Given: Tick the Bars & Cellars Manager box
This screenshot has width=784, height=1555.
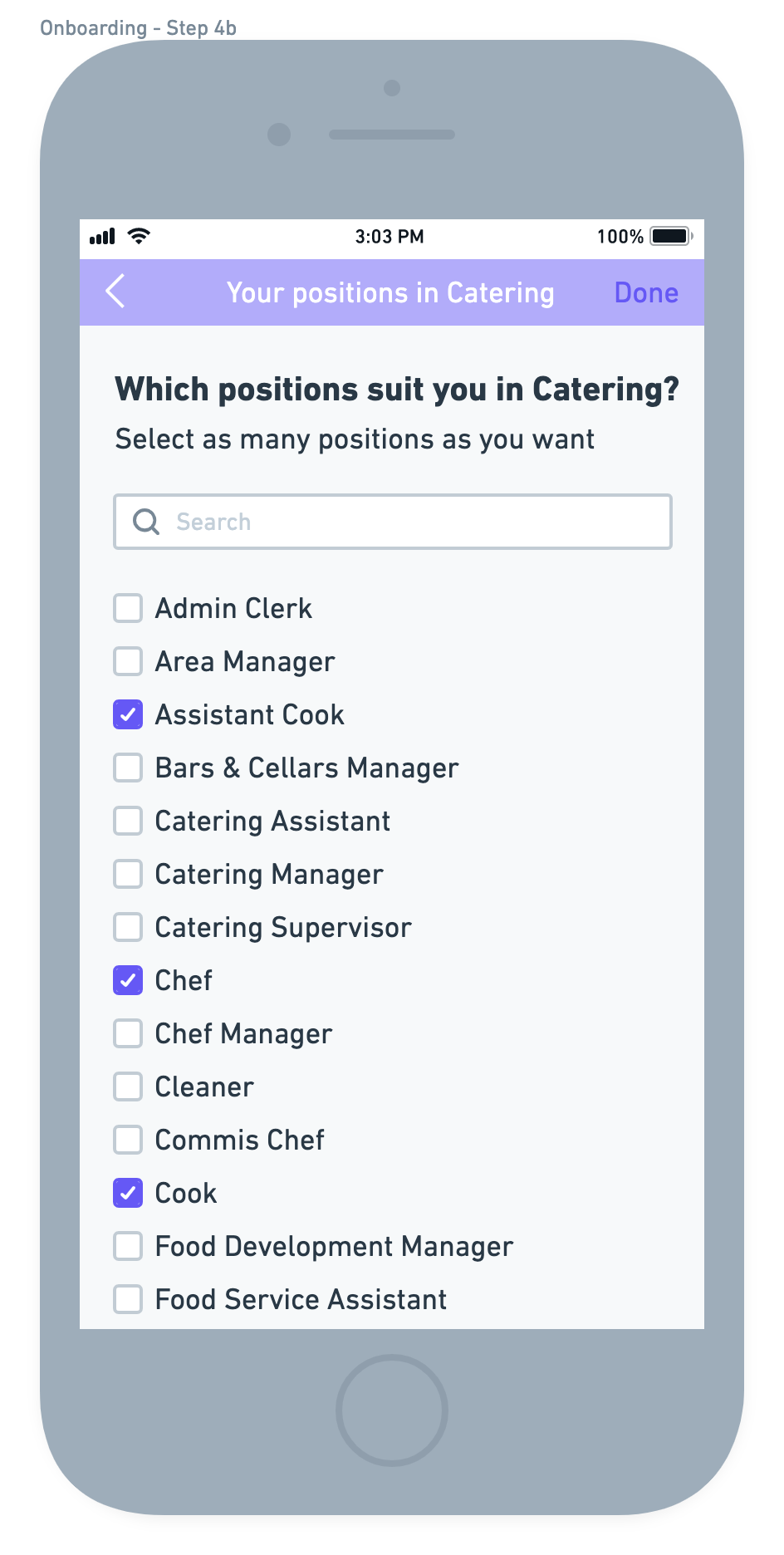Looking at the screenshot, I should pyautogui.click(x=128, y=768).
